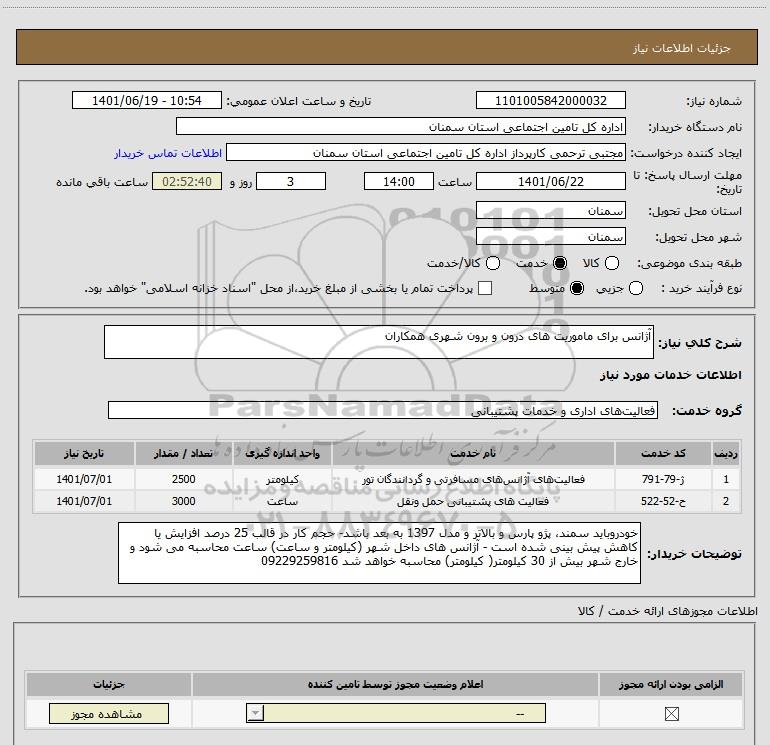Click the remaining time field 02:52:40

(187, 181)
